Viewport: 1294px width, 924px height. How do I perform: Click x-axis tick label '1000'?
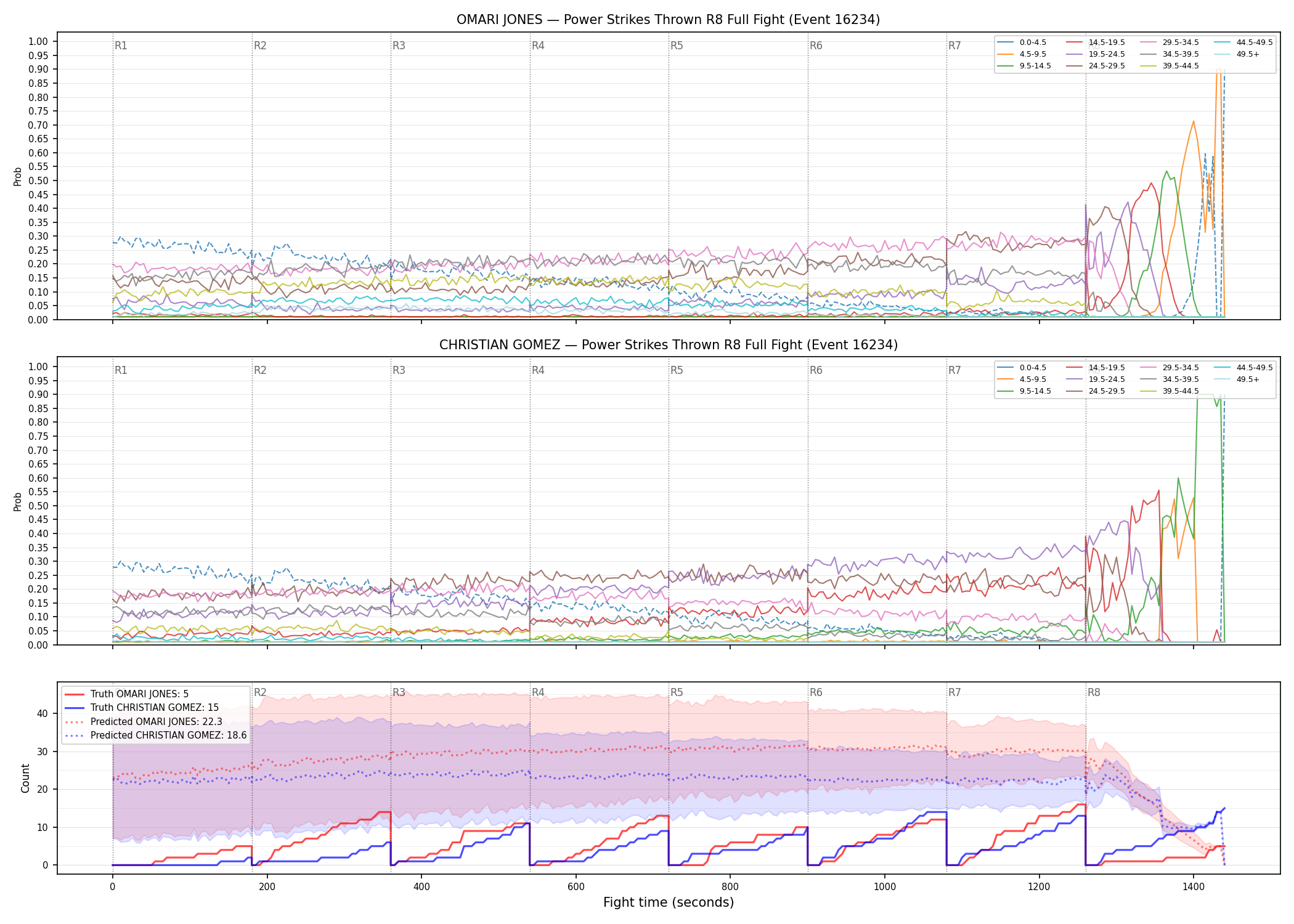tap(885, 887)
